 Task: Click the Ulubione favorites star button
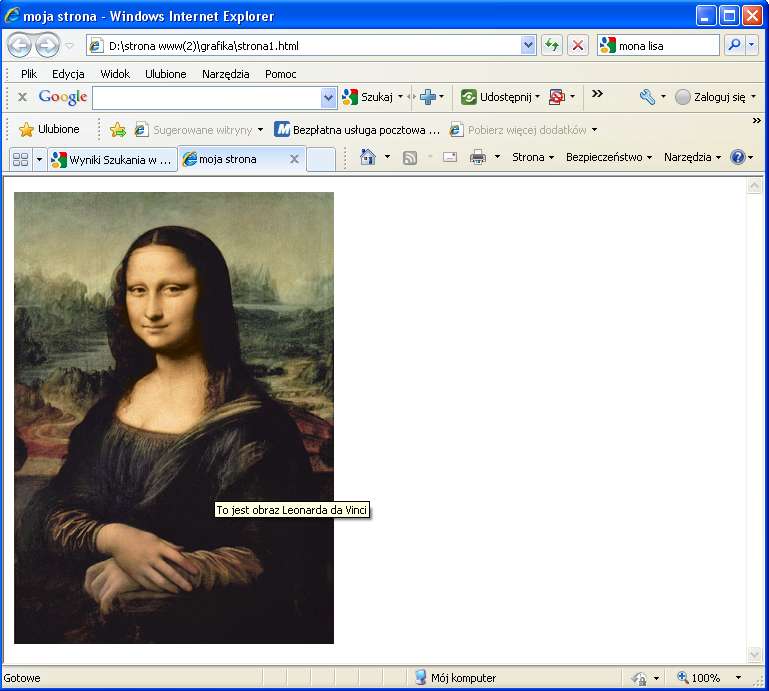click(49, 129)
